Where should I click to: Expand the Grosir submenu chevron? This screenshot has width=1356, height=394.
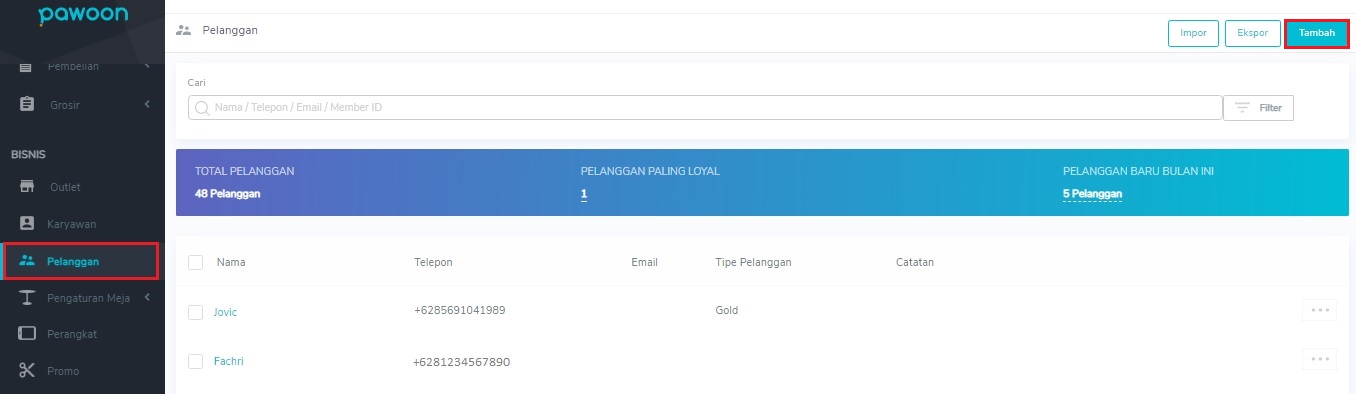coord(147,104)
